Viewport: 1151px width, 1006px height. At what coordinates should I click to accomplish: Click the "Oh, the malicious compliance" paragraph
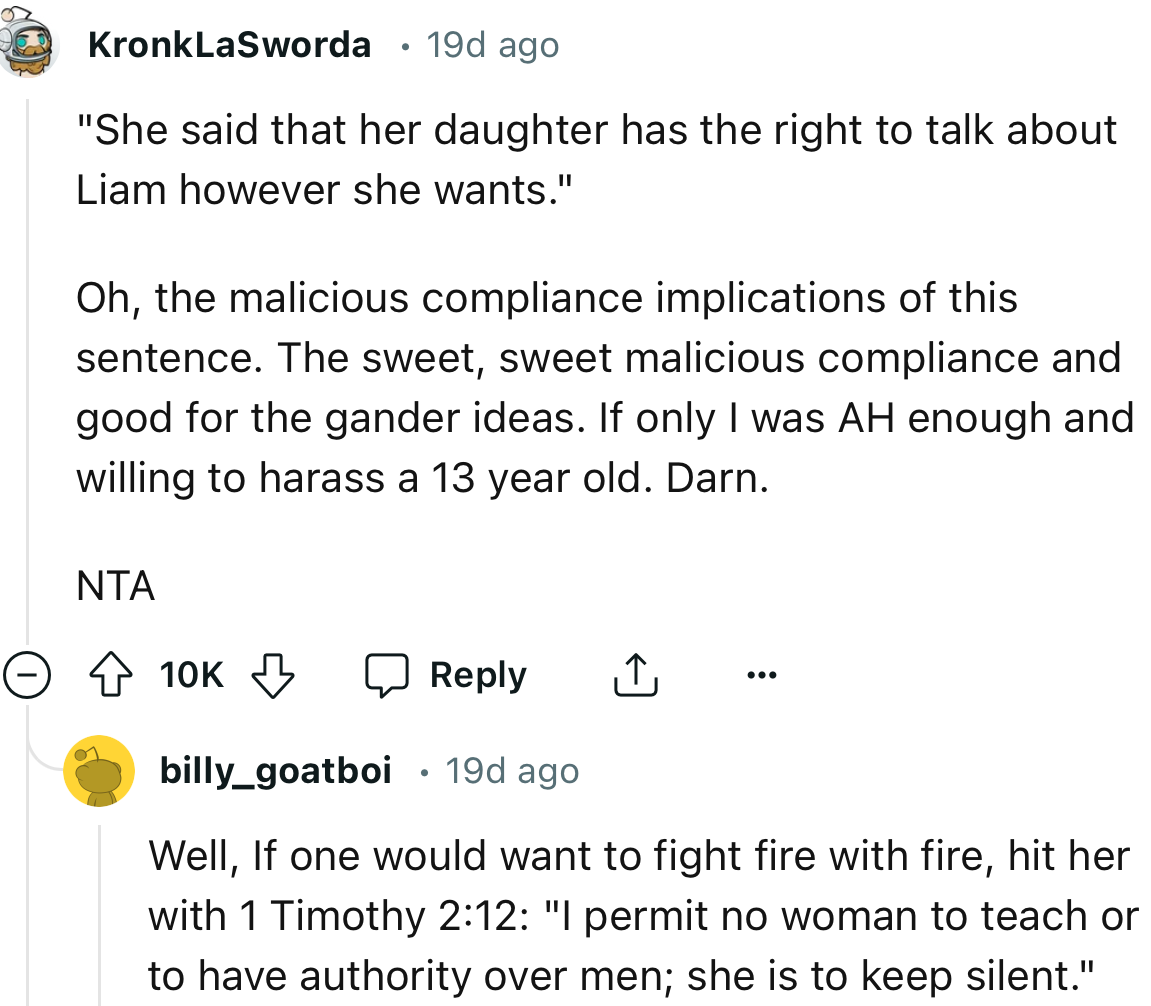click(604, 388)
